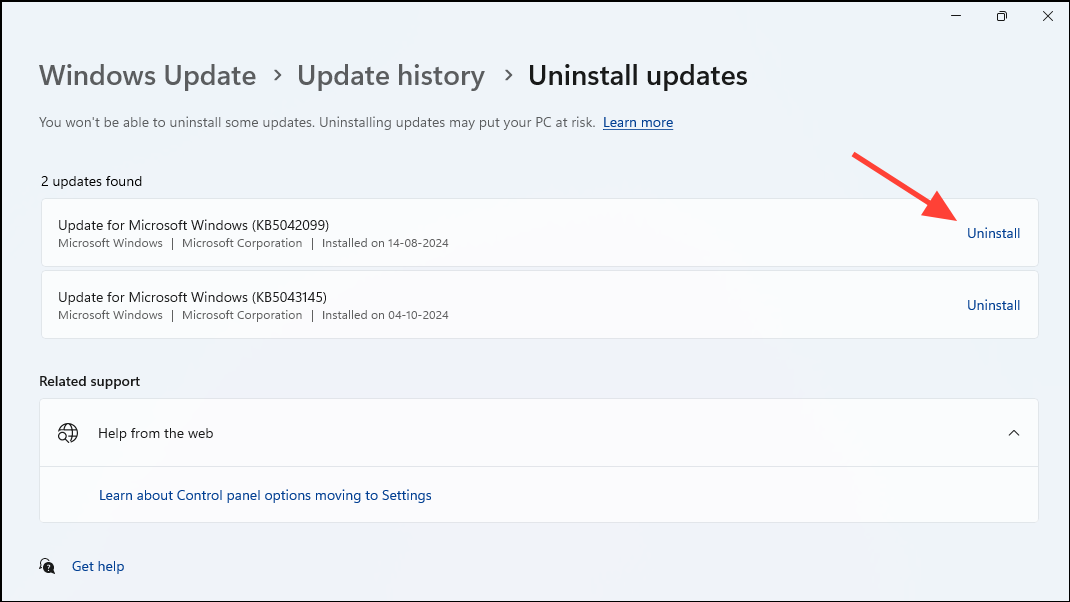Image resolution: width=1070 pixels, height=602 pixels.
Task: Click the Related support section header
Action: (89, 381)
